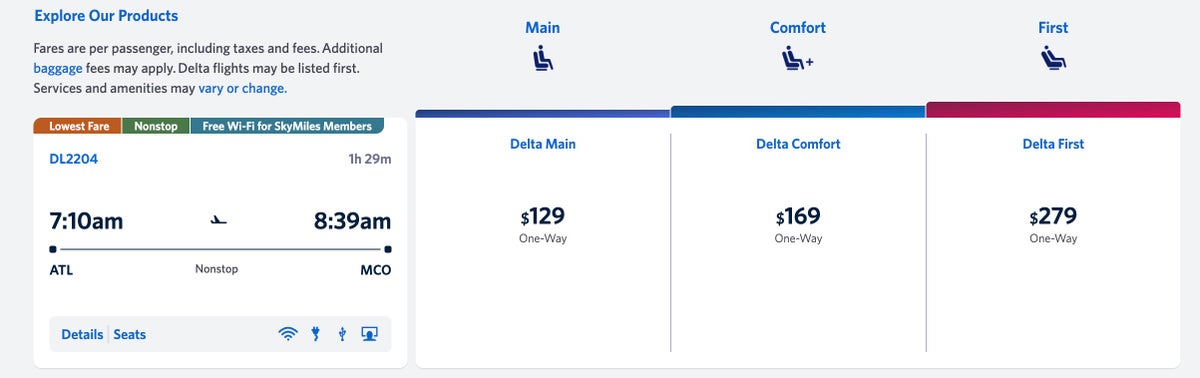Click the Lowest Fare badge
This screenshot has width=1200, height=378.
tap(77, 126)
